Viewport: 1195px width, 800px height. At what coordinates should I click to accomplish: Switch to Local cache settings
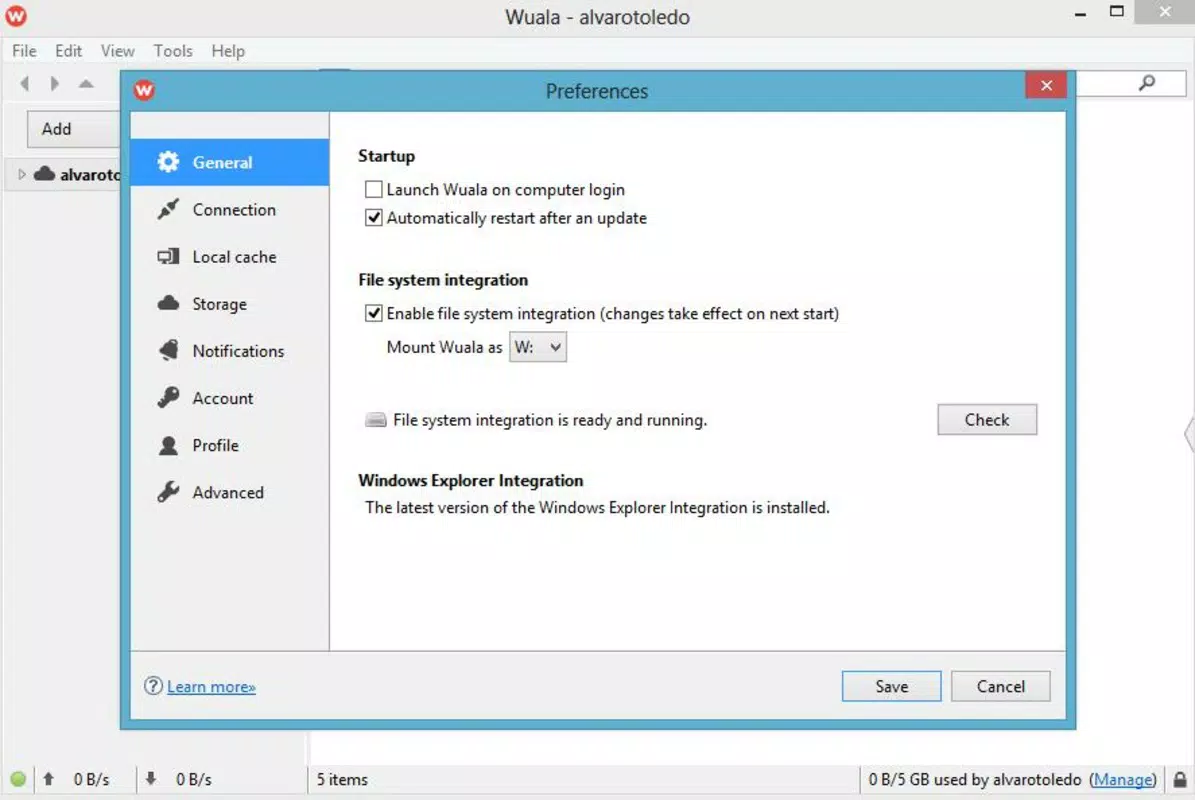pyautogui.click(x=229, y=257)
